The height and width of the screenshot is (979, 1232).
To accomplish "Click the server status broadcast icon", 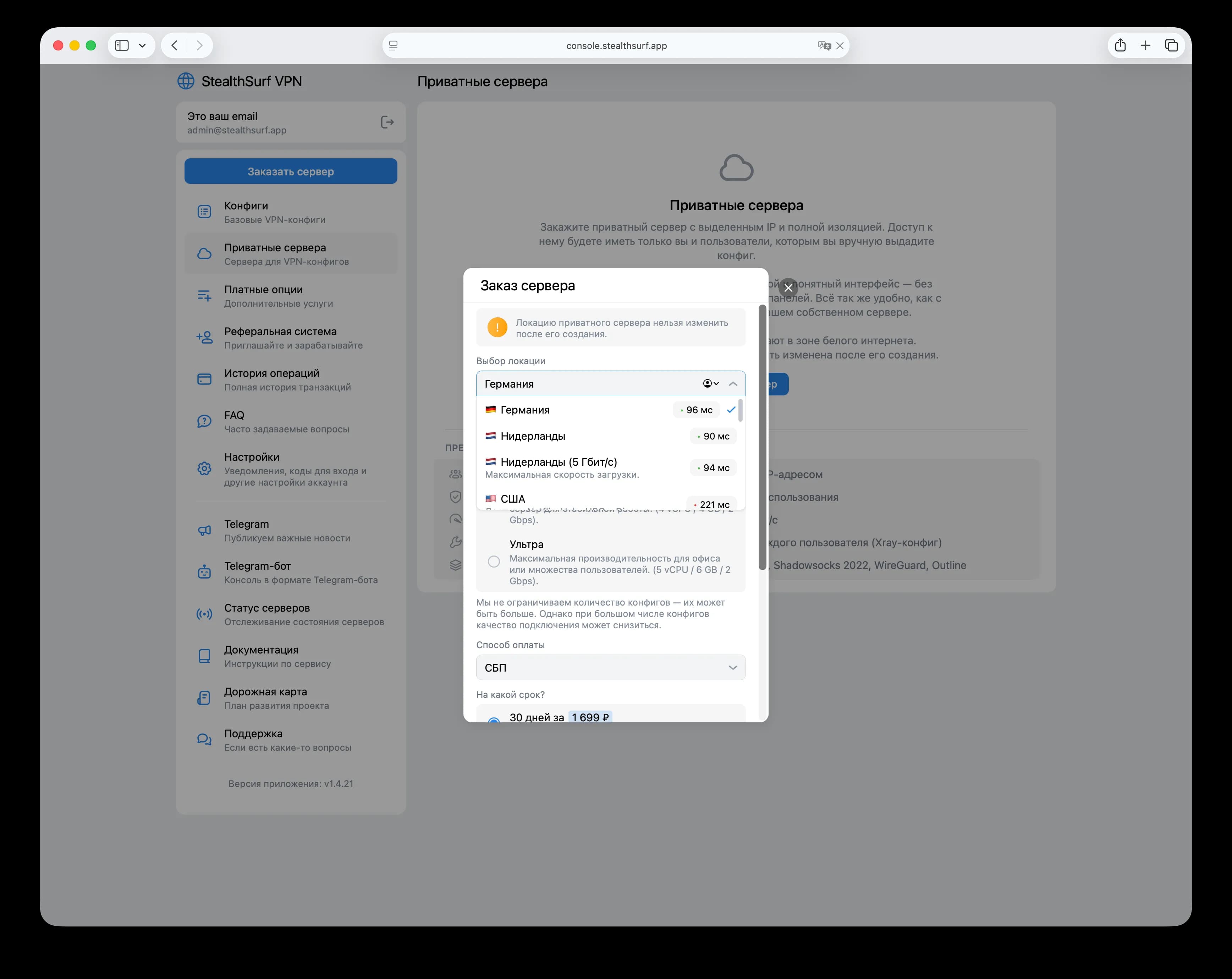I will [x=204, y=614].
